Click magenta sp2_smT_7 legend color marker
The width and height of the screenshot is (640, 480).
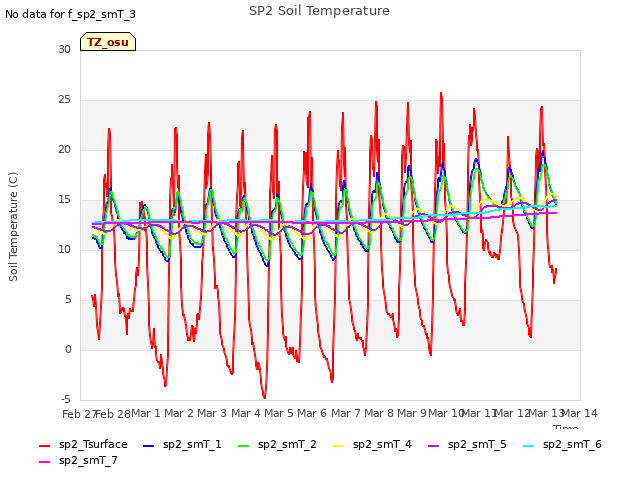click(44, 462)
